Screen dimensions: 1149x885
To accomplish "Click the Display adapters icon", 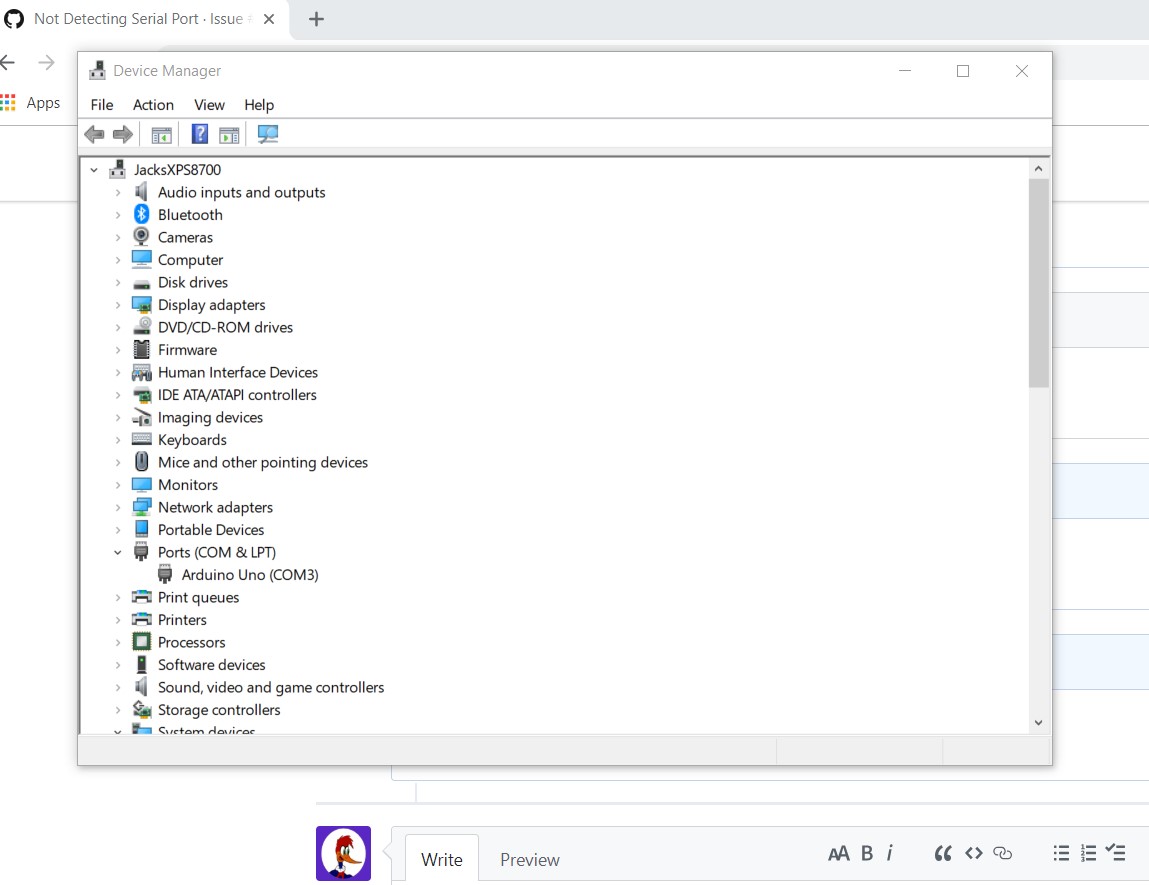I will click(141, 305).
